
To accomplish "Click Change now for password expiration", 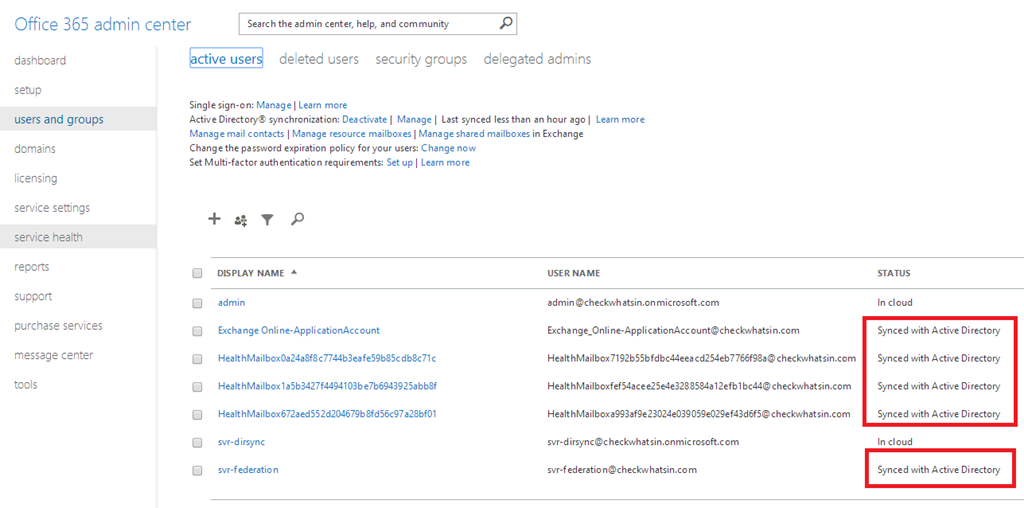I will (x=449, y=148).
